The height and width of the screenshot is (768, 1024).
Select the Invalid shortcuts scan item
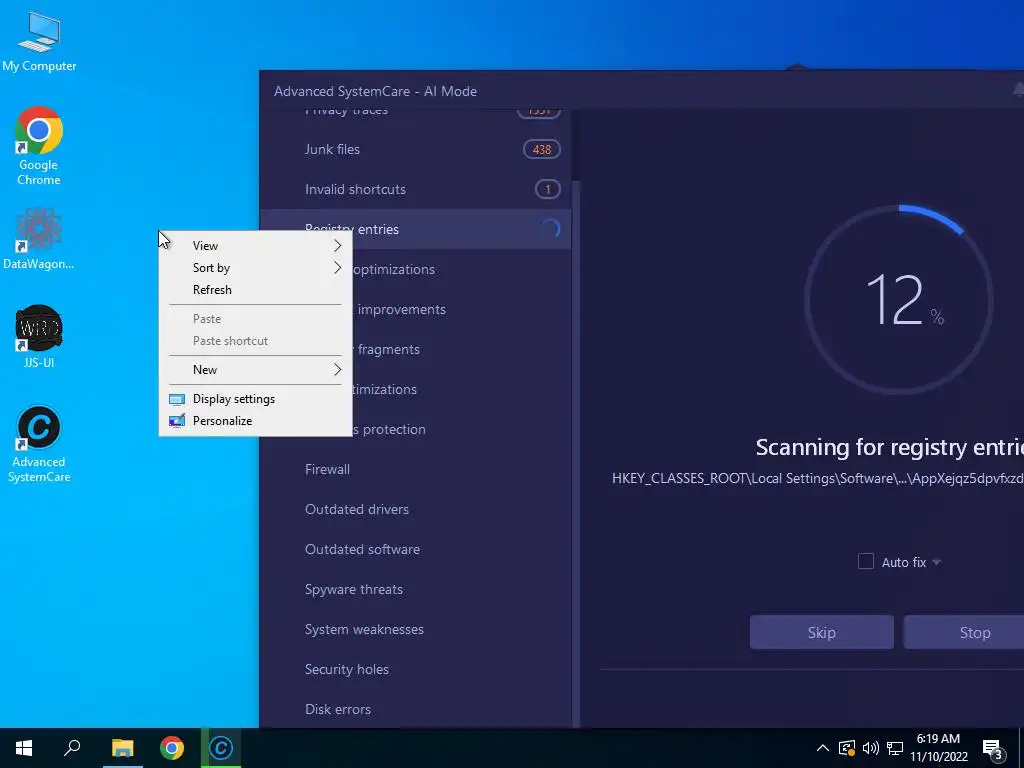coord(415,189)
